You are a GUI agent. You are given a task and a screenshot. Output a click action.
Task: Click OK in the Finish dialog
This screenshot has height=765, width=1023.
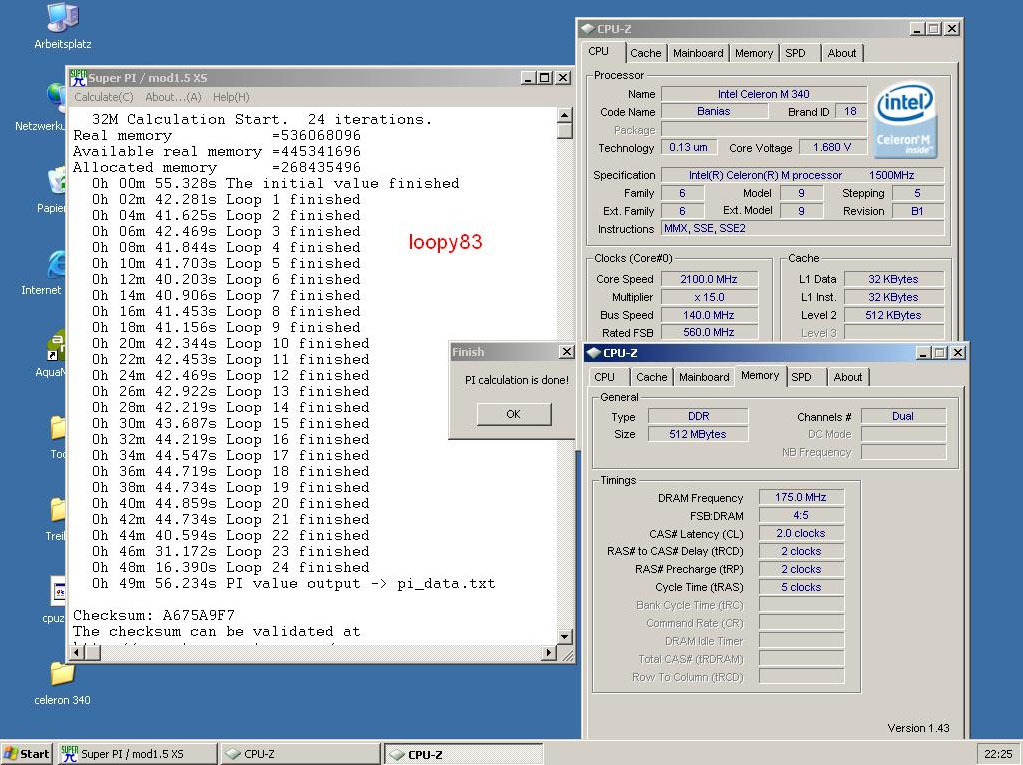[513, 414]
